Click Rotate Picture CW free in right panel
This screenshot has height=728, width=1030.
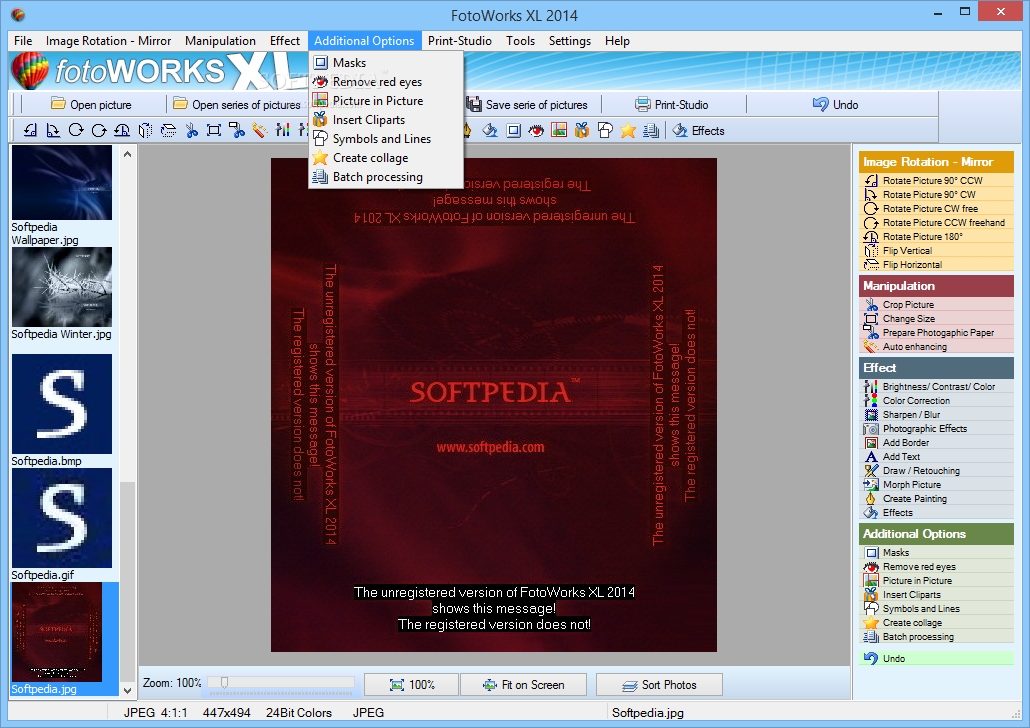point(936,208)
